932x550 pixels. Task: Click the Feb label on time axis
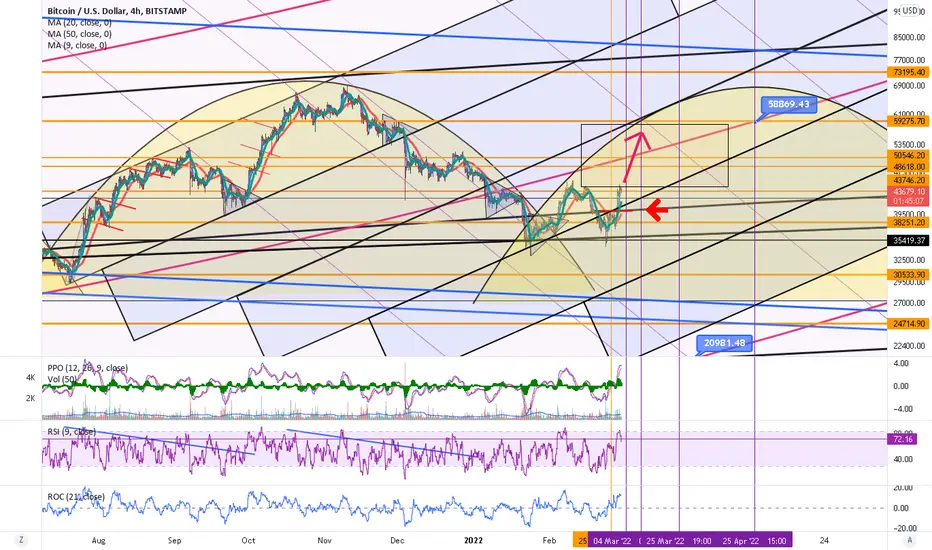click(549, 540)
